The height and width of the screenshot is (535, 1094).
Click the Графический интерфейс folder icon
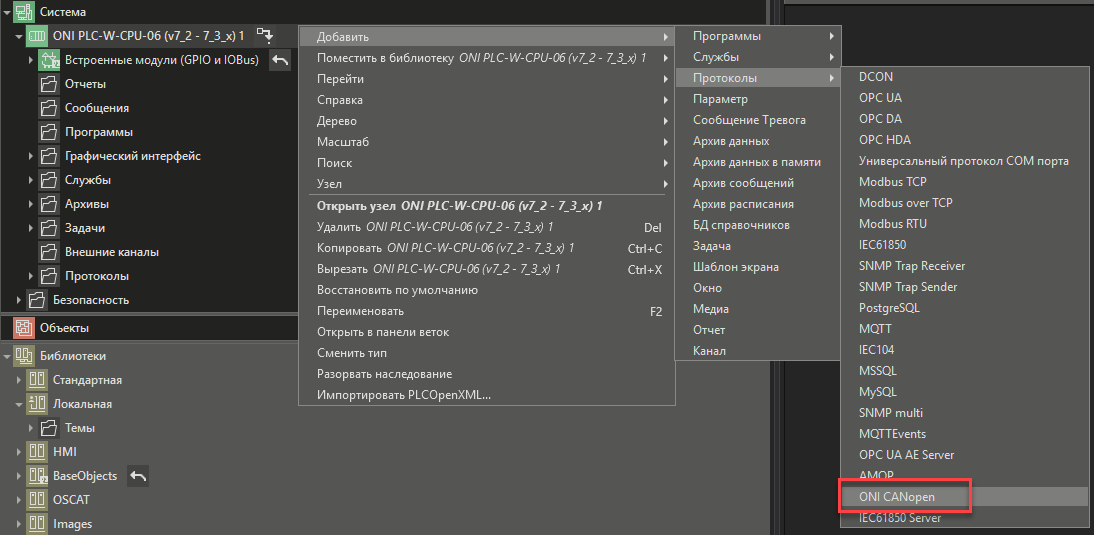click(x=48, y=156)
